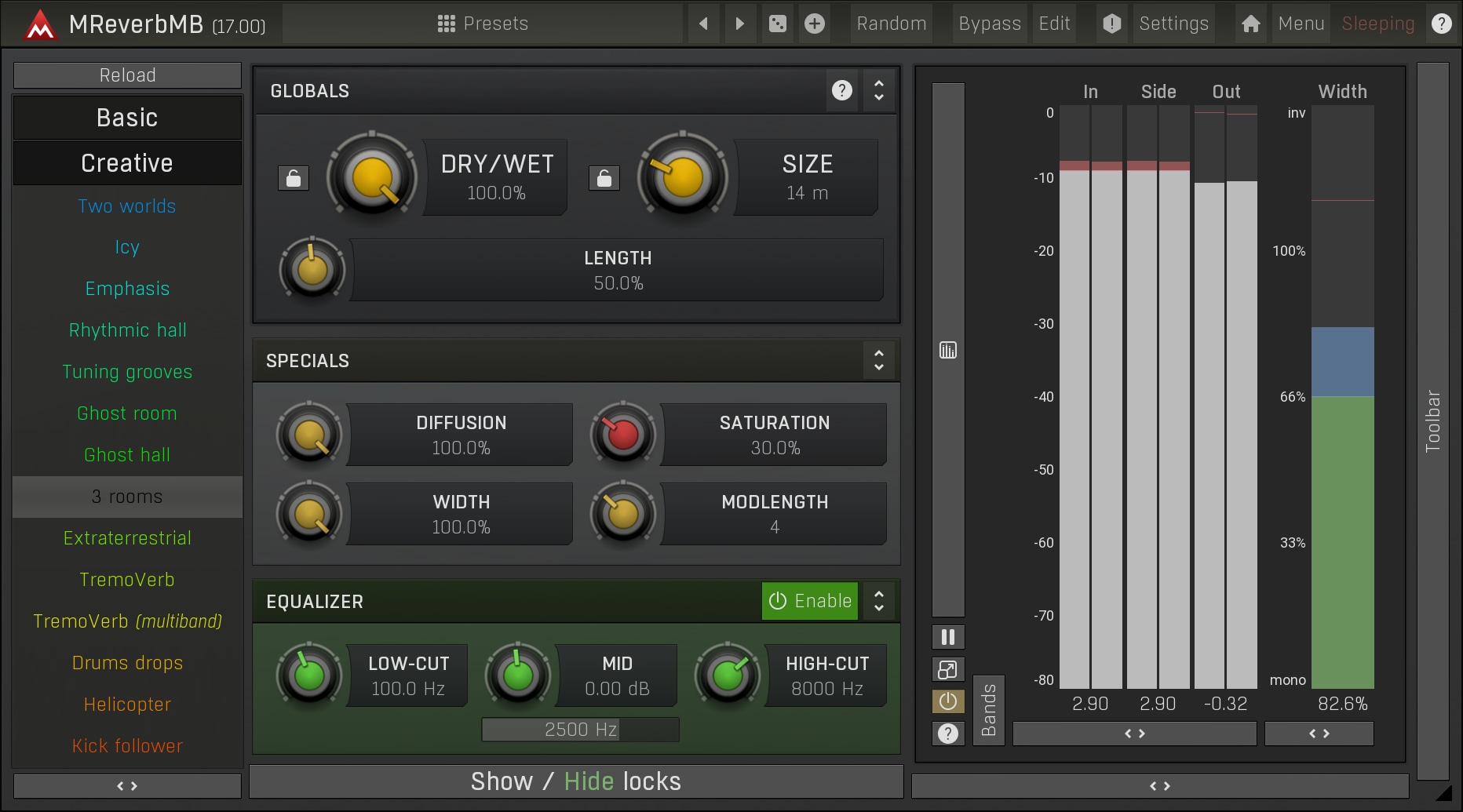Click the randomize dice icon

coord(777,24)
